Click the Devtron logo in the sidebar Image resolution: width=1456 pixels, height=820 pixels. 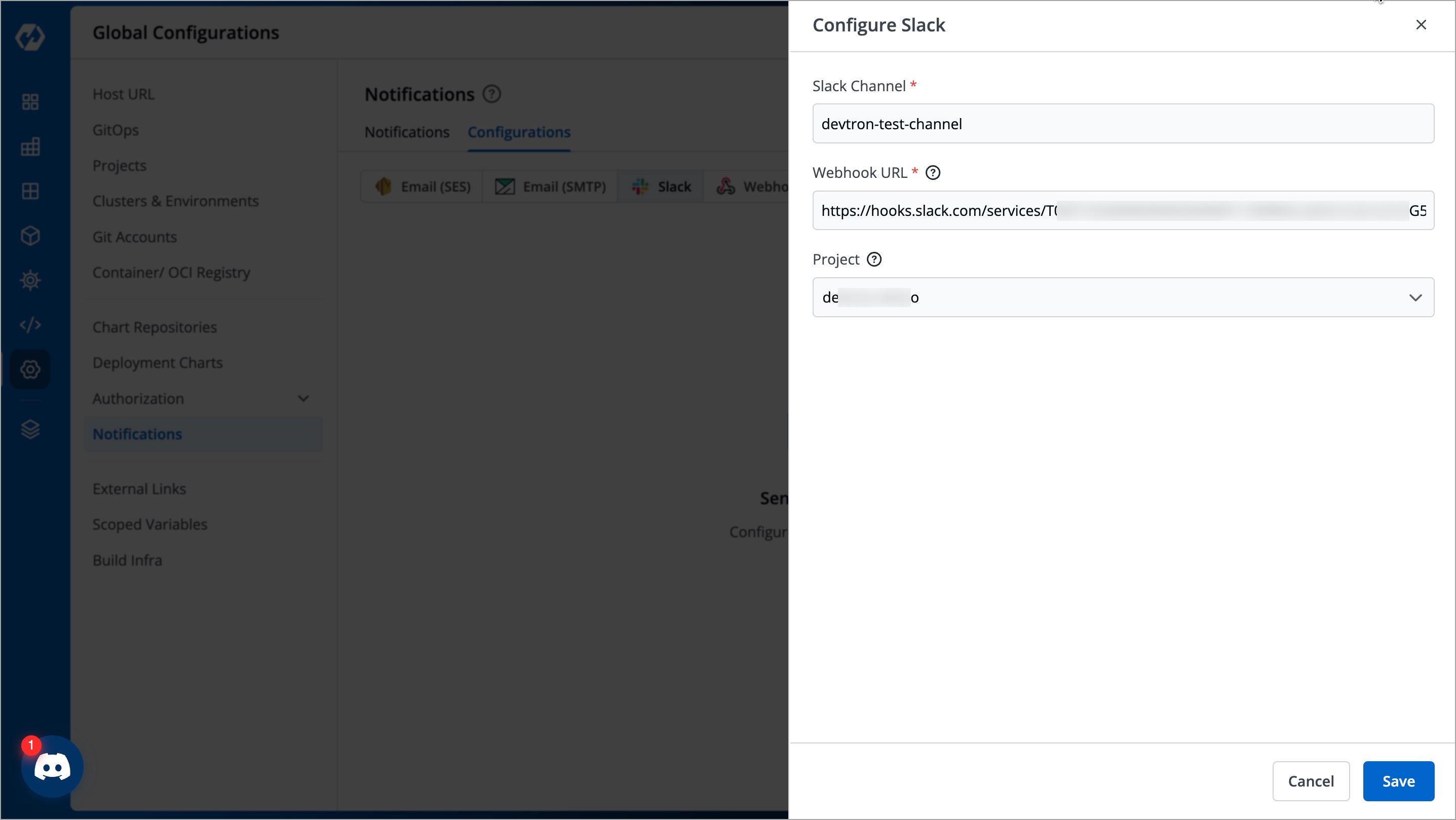[x=29, y=38]
